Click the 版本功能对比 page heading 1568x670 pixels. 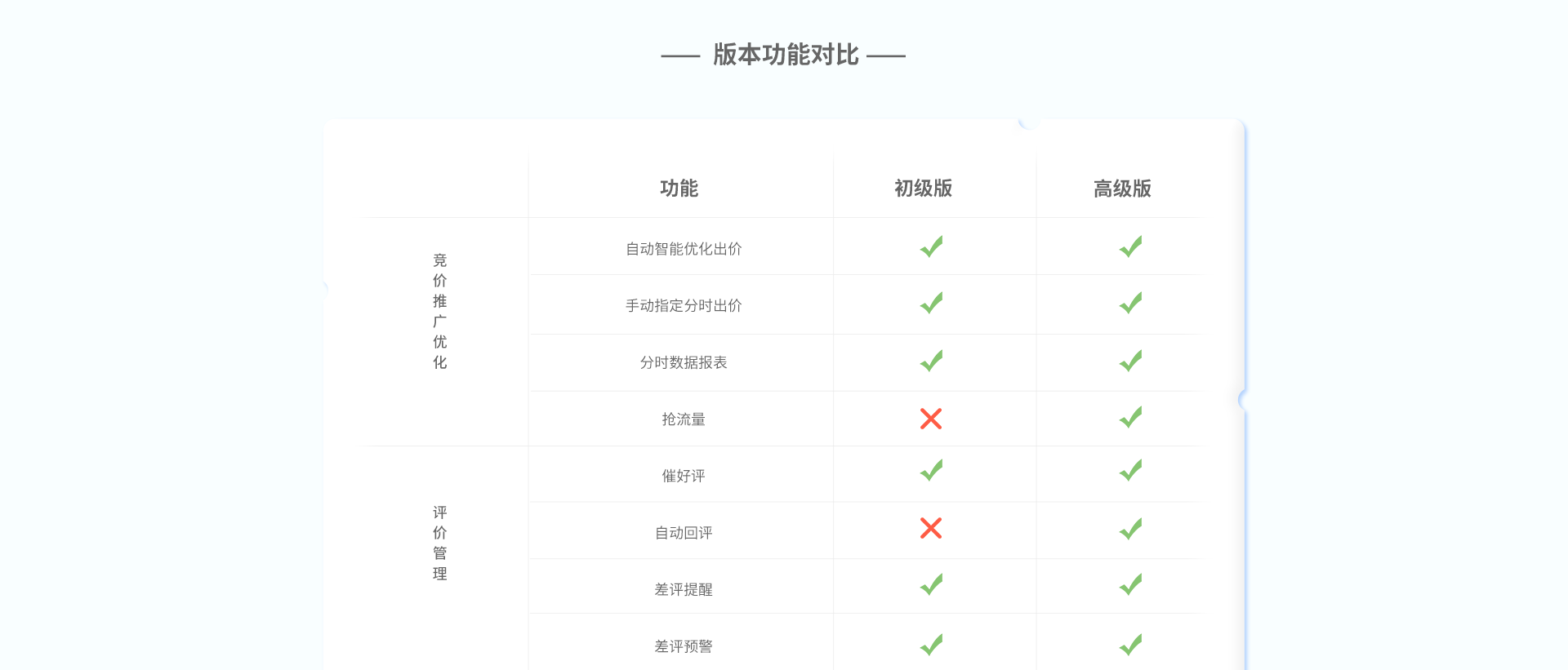point(785,55)
